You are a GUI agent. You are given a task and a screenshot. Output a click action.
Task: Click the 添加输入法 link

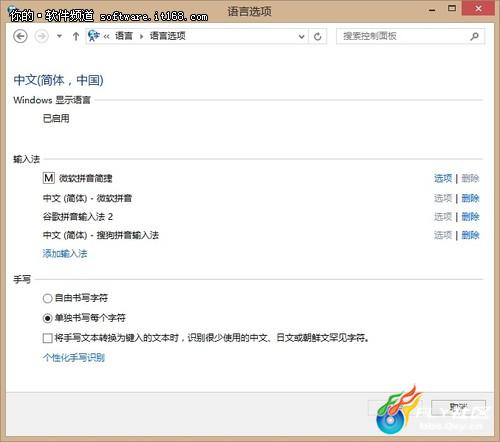(65, 254)
